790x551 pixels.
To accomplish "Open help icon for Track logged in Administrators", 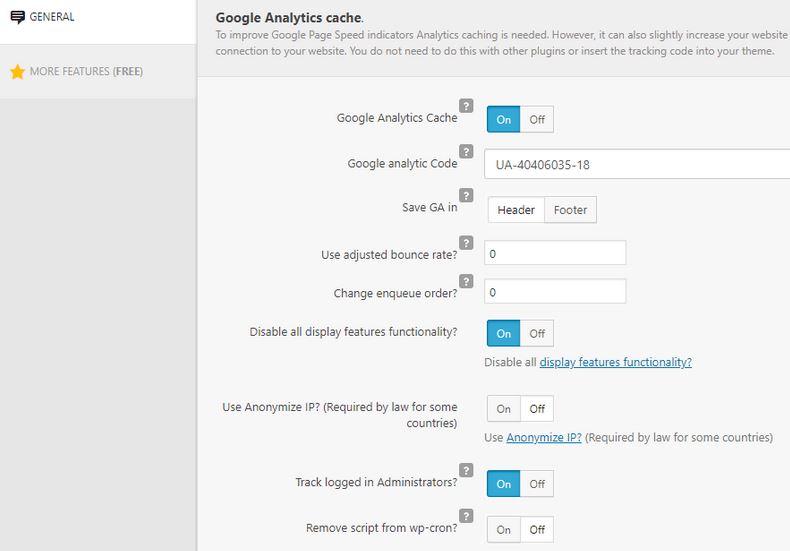I will [466, 470].
